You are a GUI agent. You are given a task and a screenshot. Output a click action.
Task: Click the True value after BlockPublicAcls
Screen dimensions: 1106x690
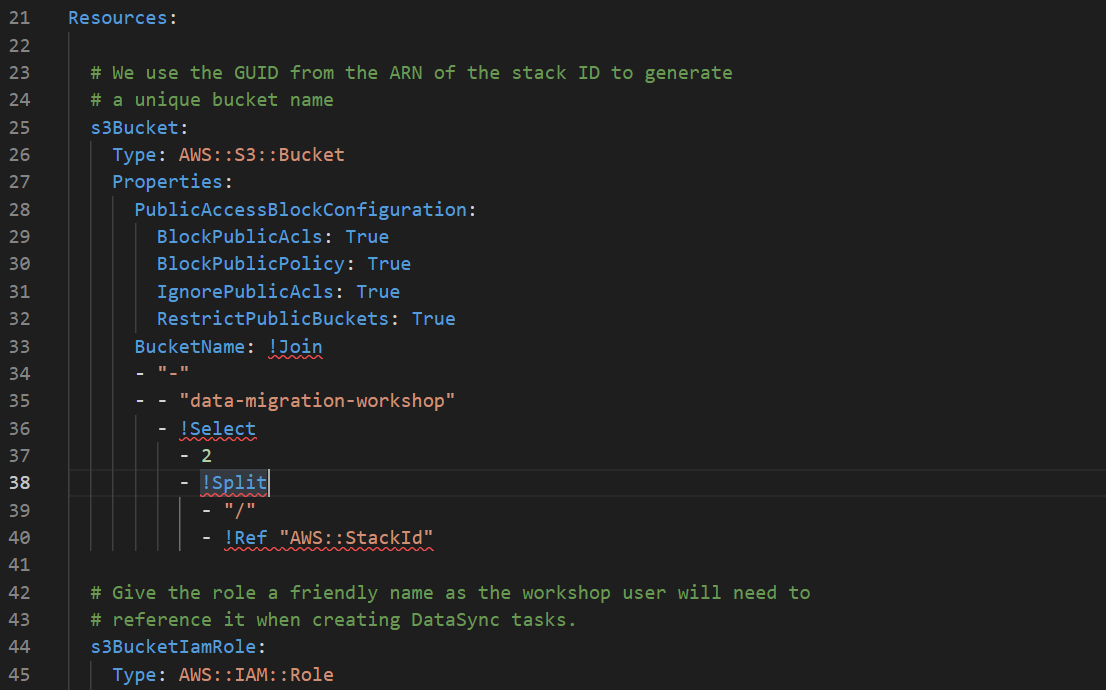pos(367,236)
